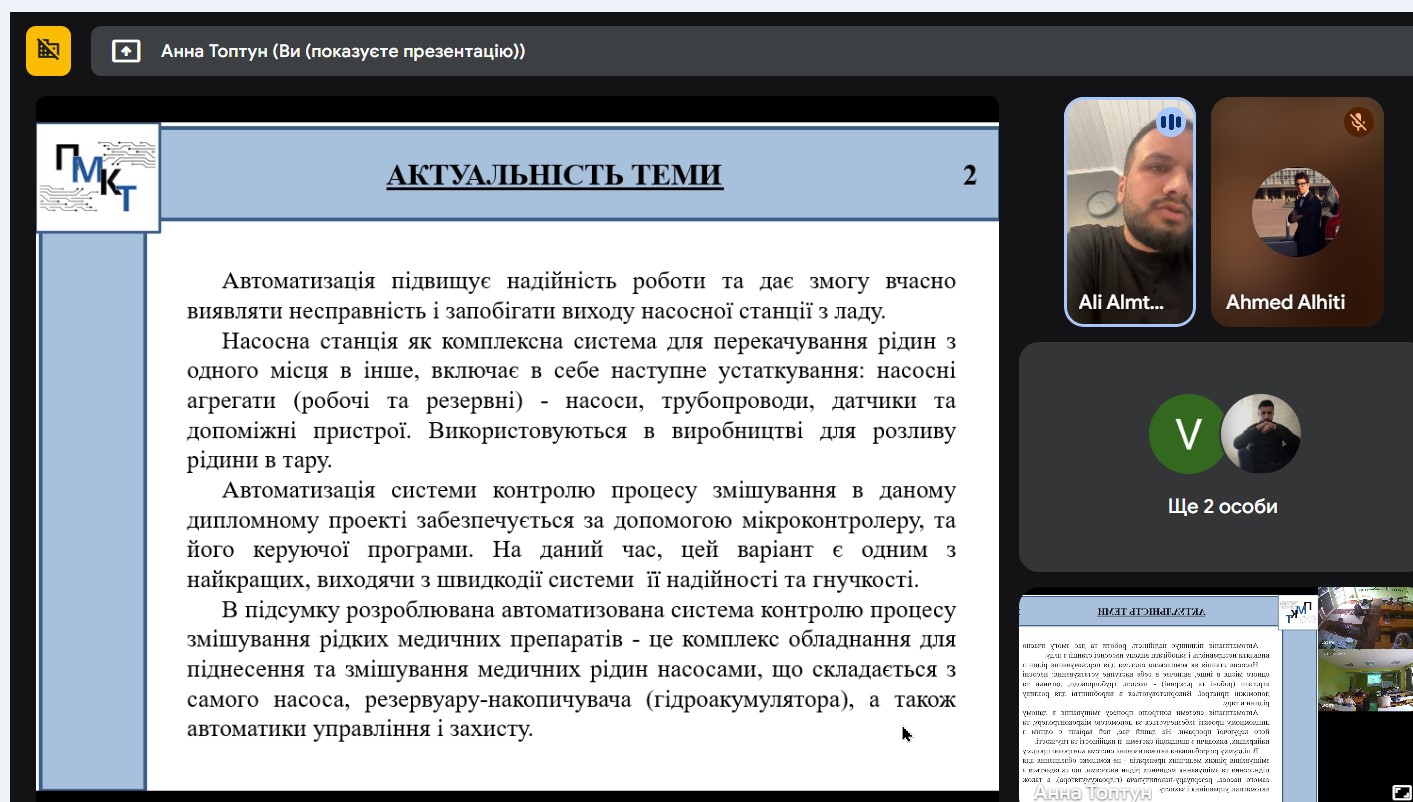Click the upper classroom camera image in self-view
The image size is (1413, 802).
tap(1365, 618)
